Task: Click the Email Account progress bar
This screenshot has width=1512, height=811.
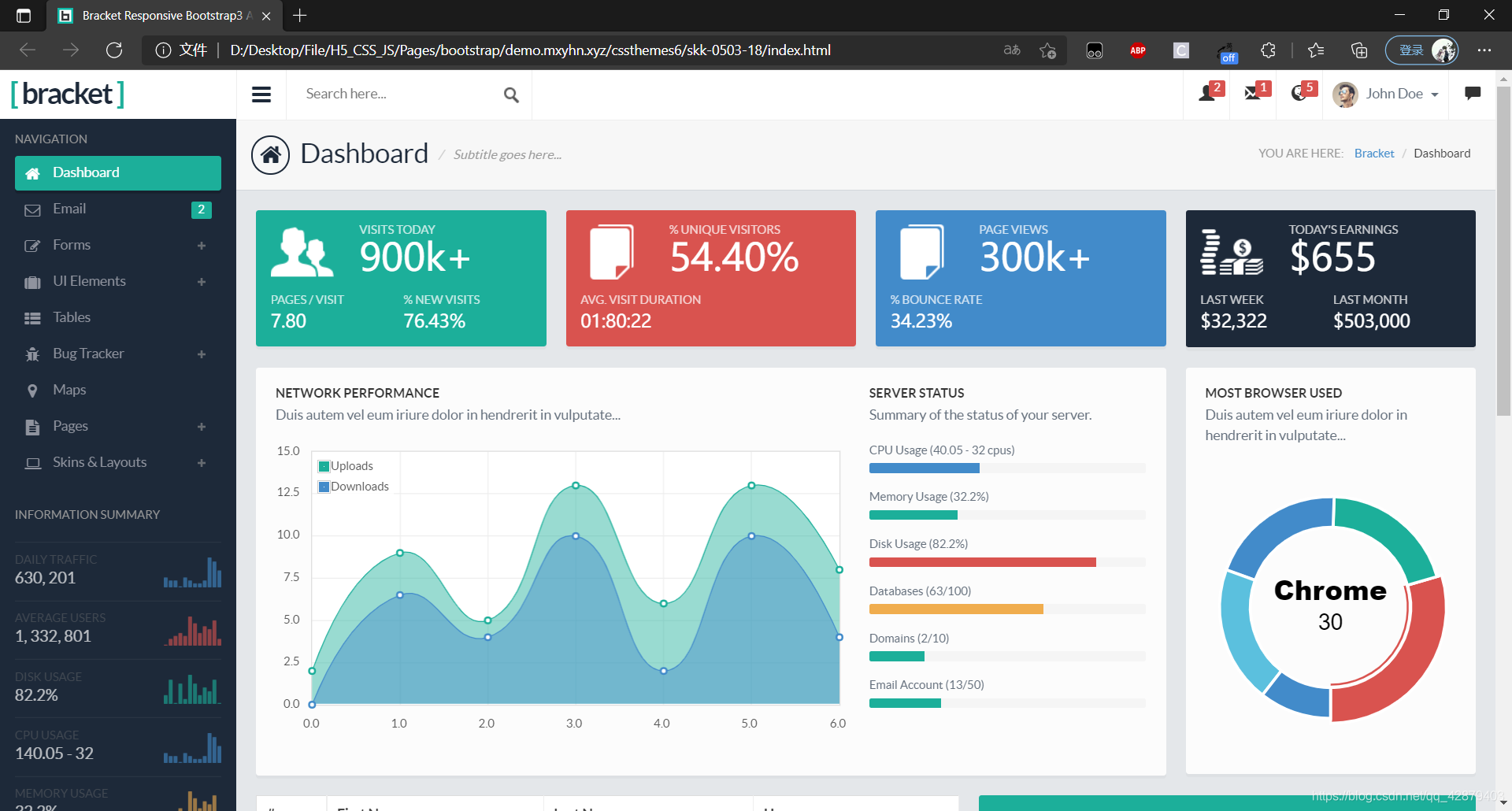Action: pos(1006,703)
